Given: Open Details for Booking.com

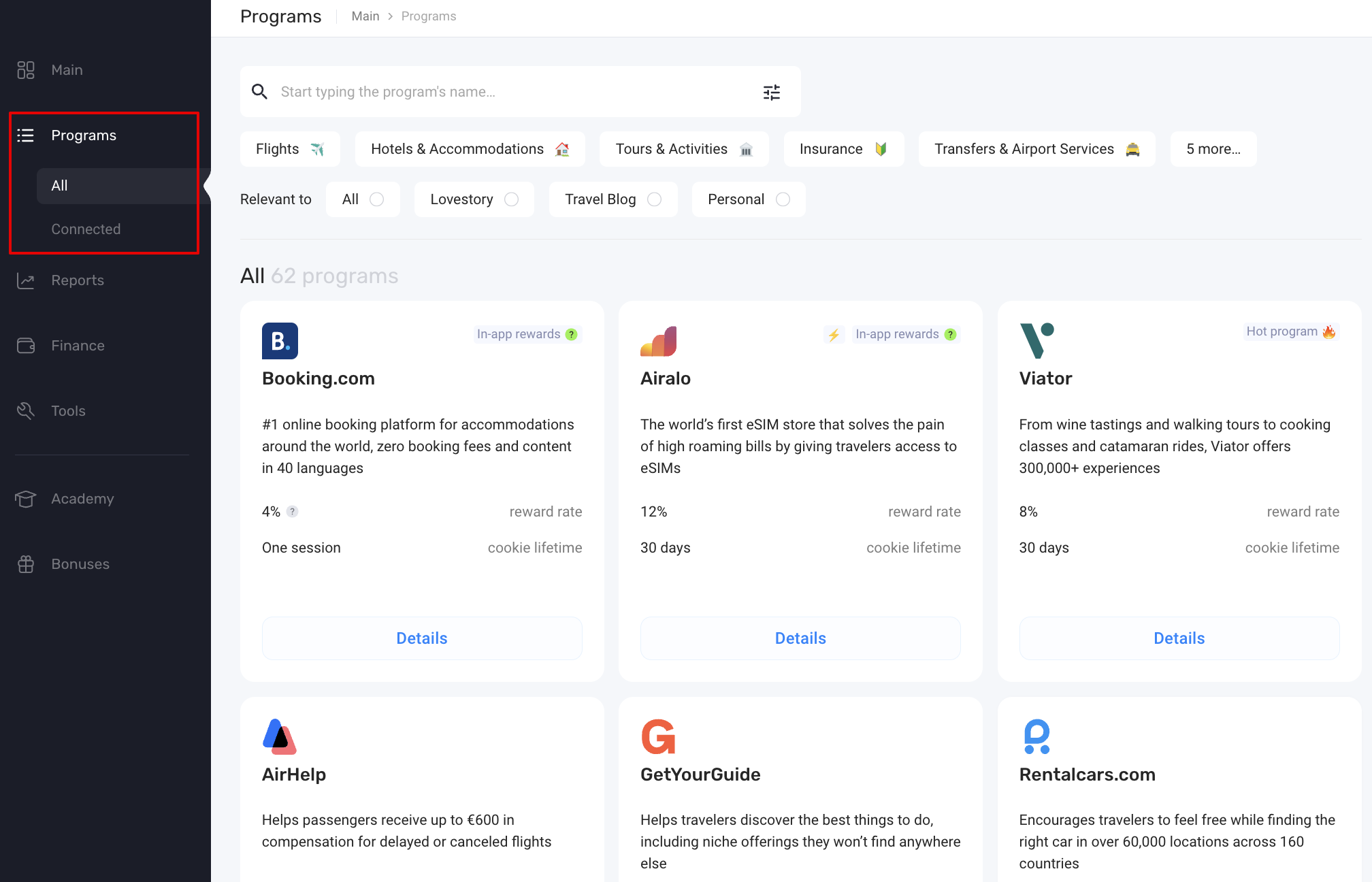Looking at the screenshot, I should [422, 638].
